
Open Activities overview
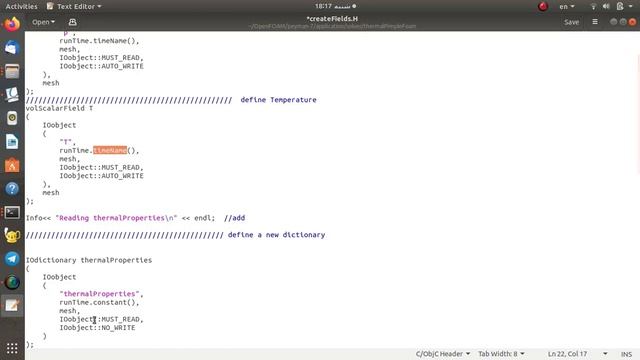point(21,7)
